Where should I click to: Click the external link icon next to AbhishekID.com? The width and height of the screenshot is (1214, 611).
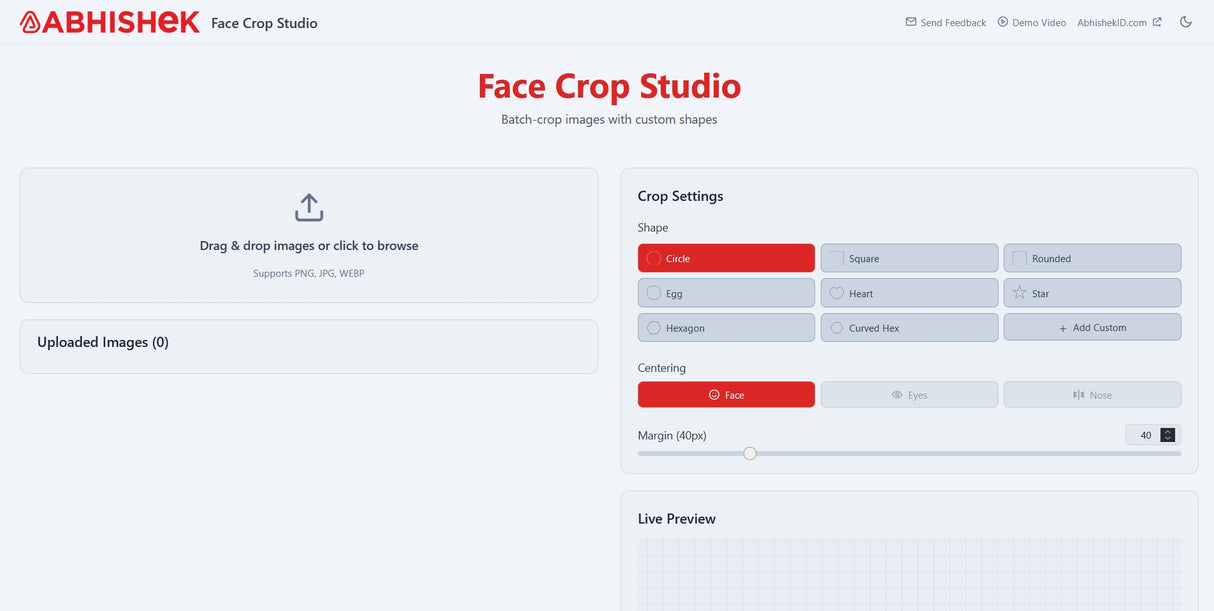[x=1157, y=22]
